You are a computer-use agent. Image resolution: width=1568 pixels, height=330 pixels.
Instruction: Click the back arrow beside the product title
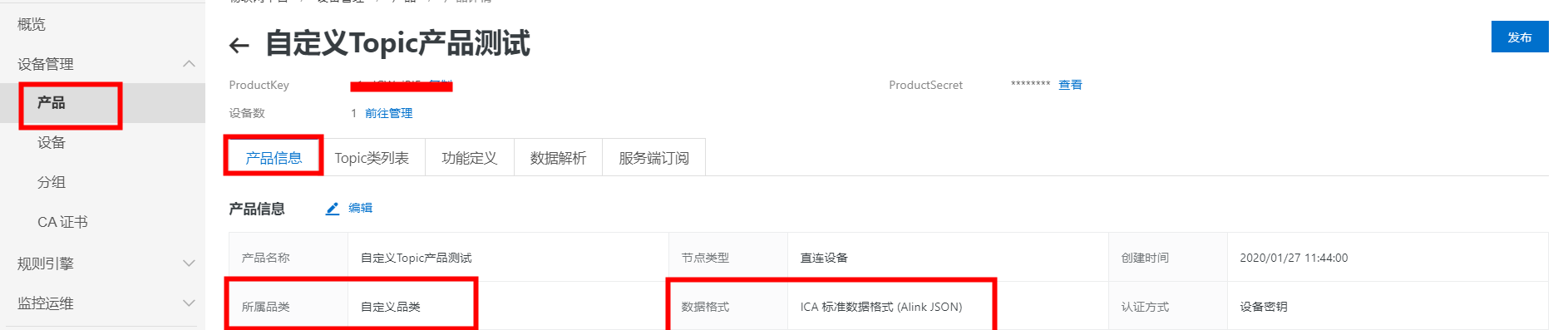(239, 45)
